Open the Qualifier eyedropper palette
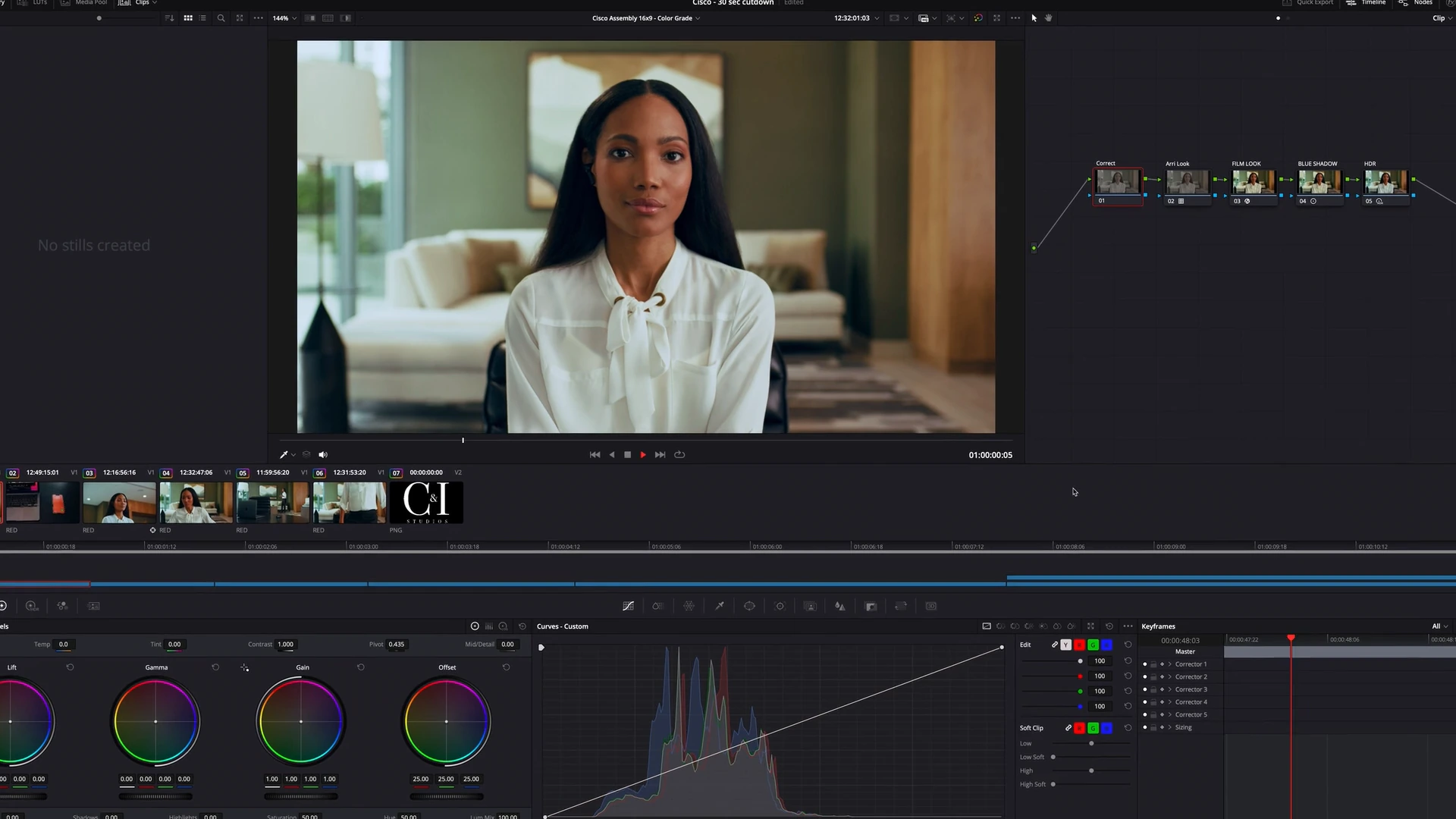1456x819 pixels. click(720, 606)
